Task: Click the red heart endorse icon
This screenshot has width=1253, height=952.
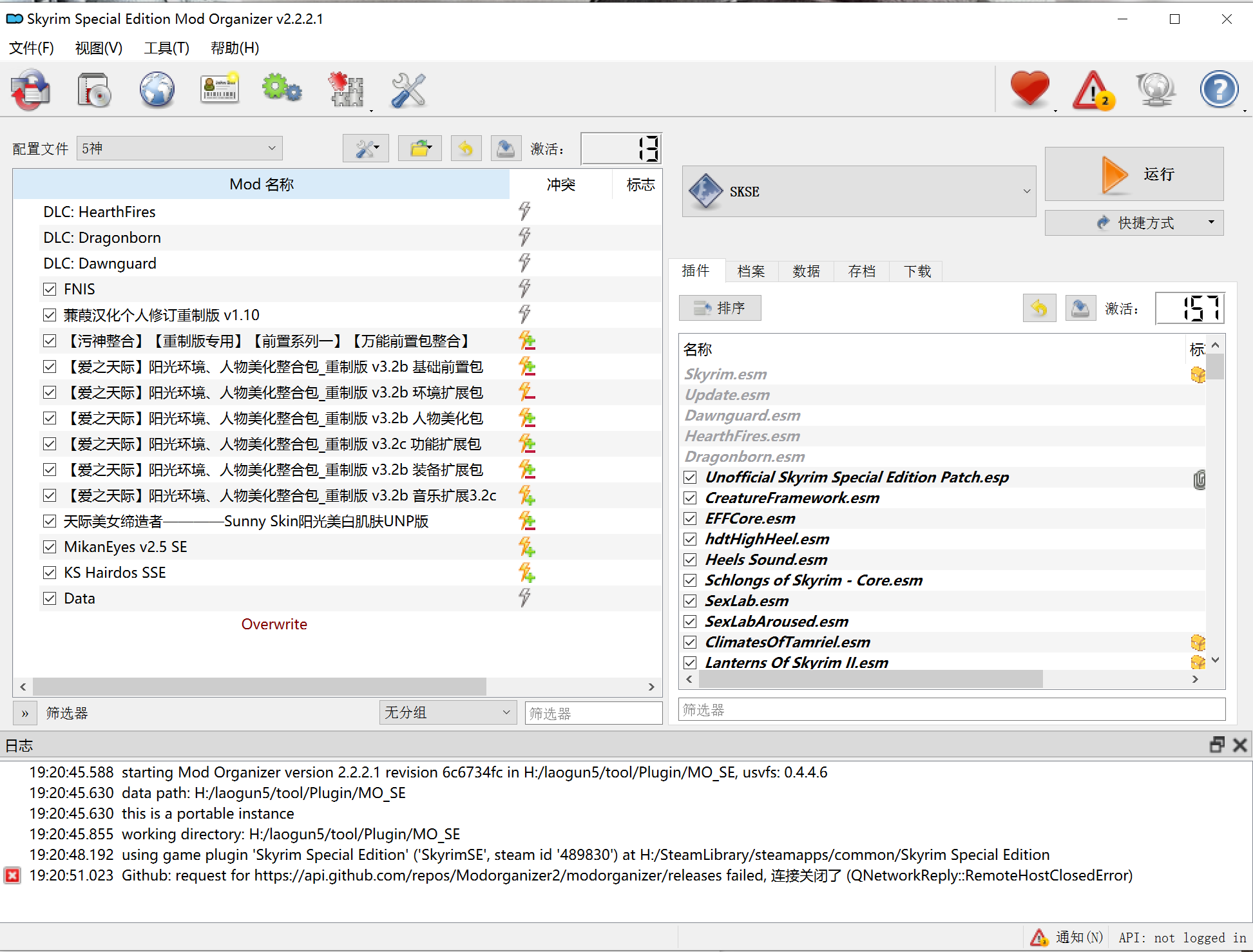Action: 1029,90
